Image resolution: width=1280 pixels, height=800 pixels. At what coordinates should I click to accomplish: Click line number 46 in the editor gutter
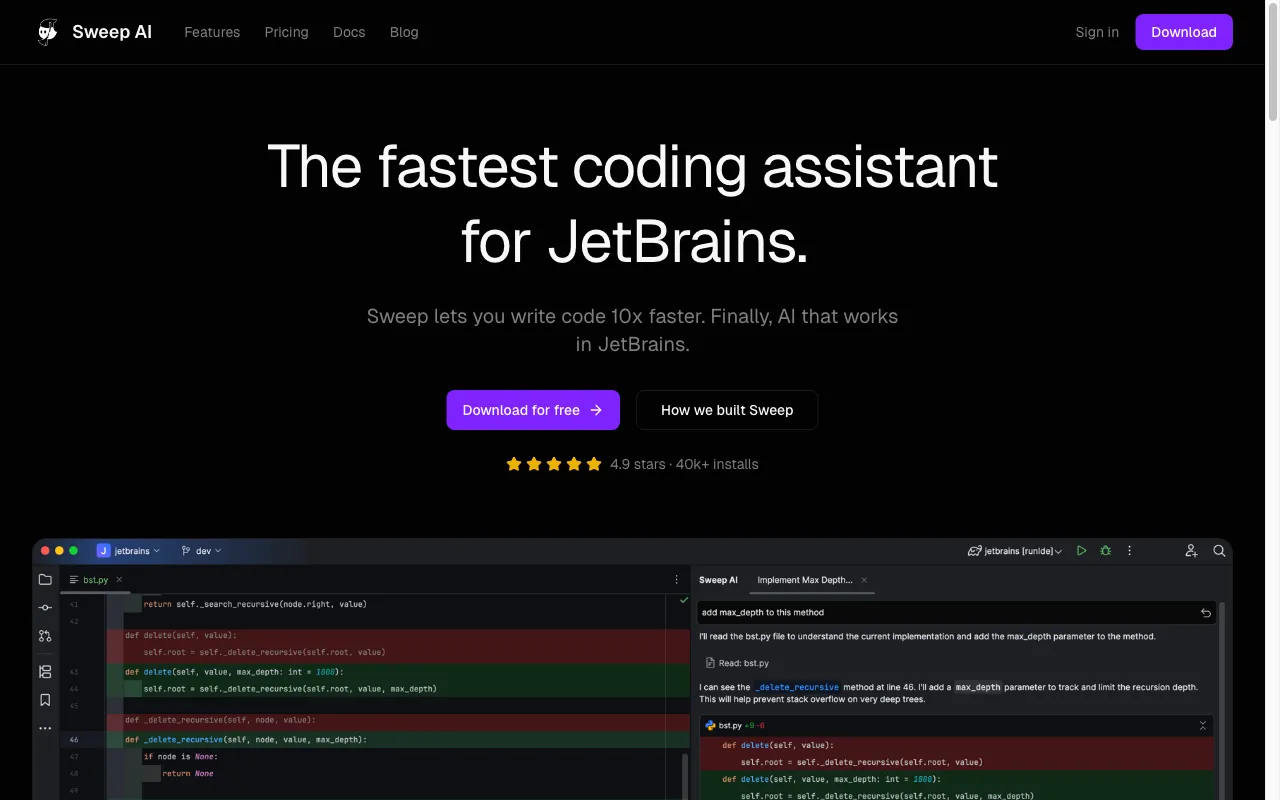coord(74,740)
